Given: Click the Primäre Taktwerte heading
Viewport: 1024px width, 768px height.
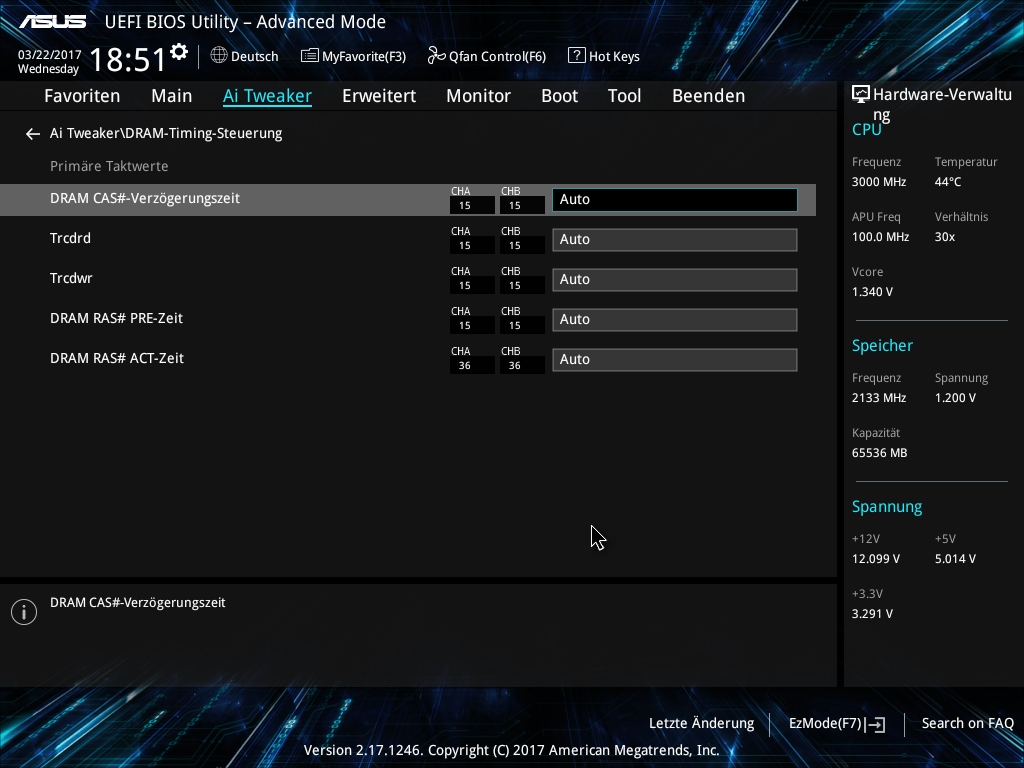Looking at the screenshot, I should 109,167.
